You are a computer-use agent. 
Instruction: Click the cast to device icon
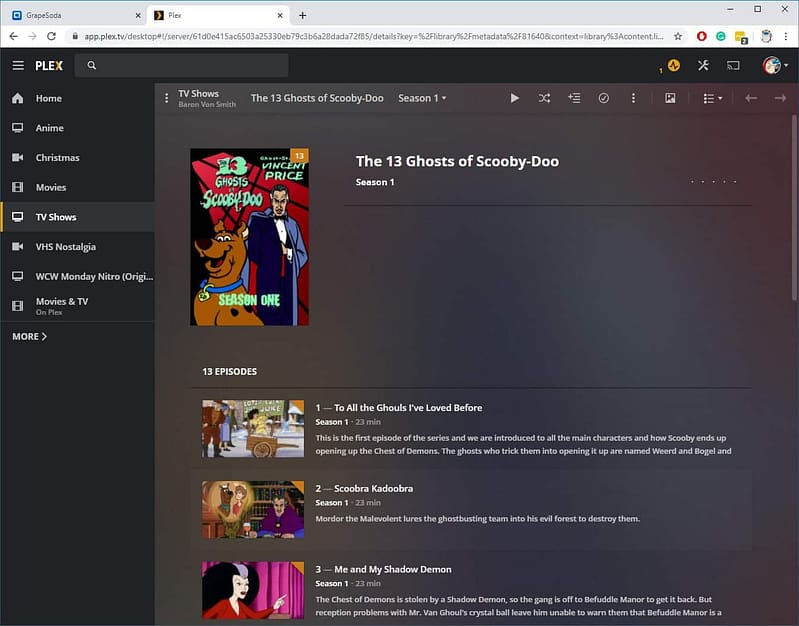(733, 65)
